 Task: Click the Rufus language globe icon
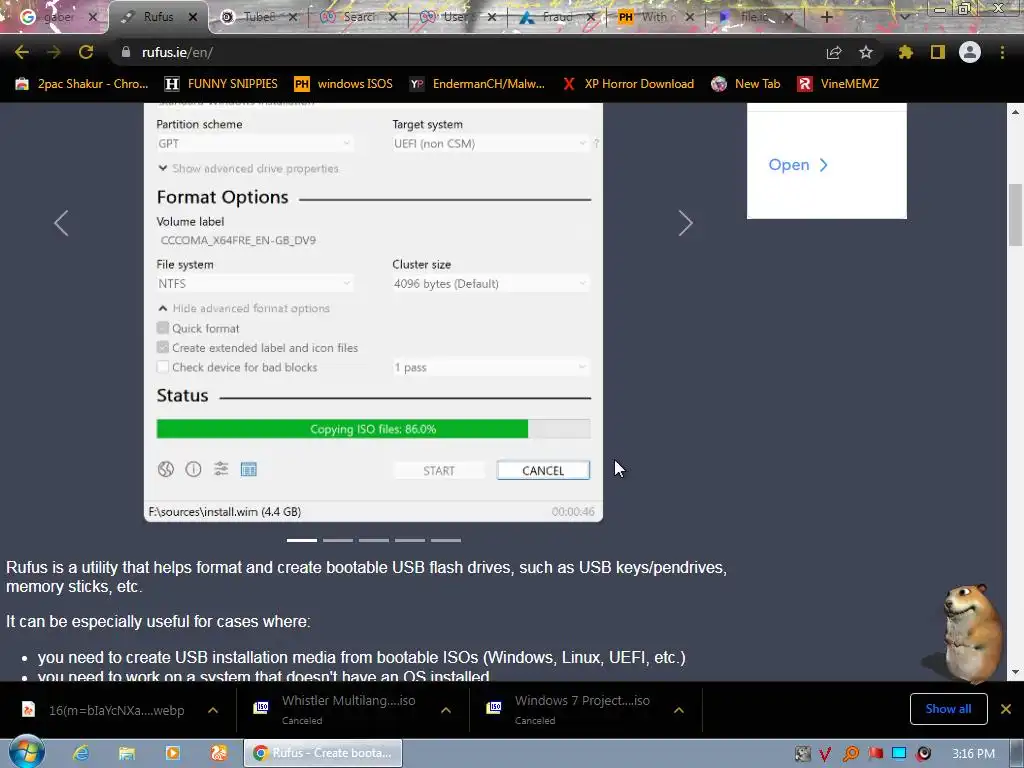[x=166, y=469]
